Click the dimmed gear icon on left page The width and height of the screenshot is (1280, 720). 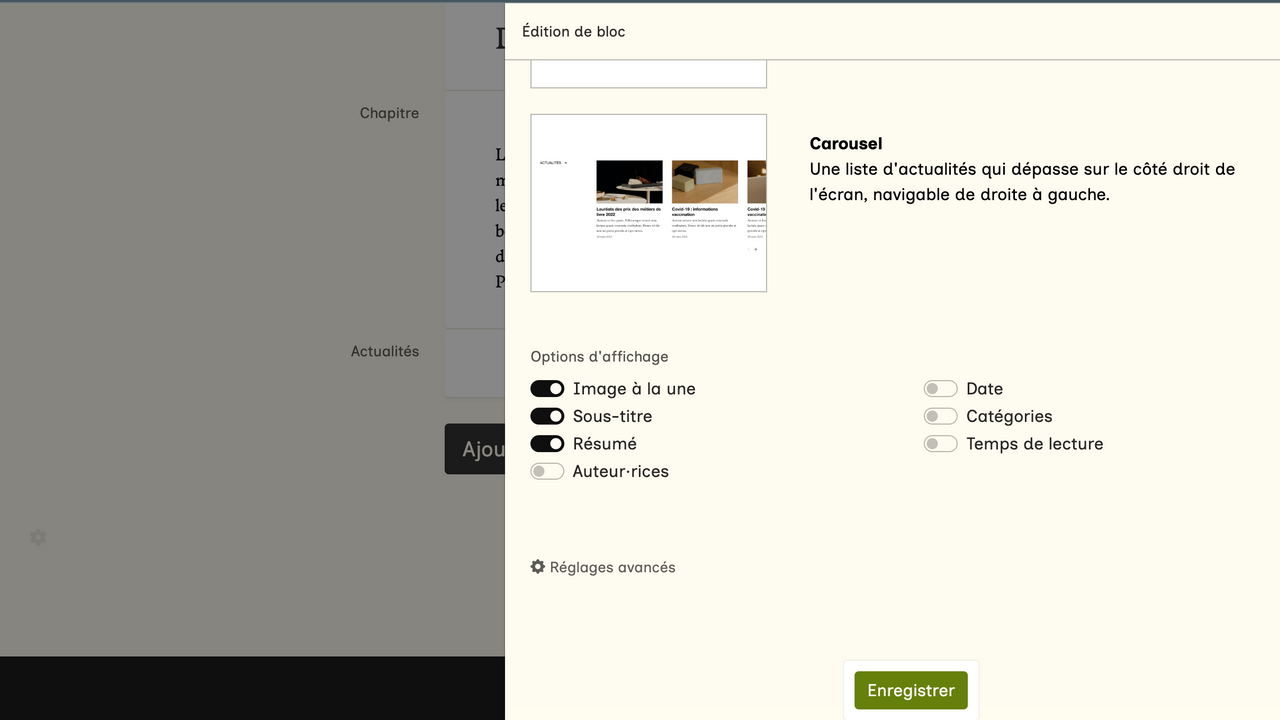pos(38,538)
